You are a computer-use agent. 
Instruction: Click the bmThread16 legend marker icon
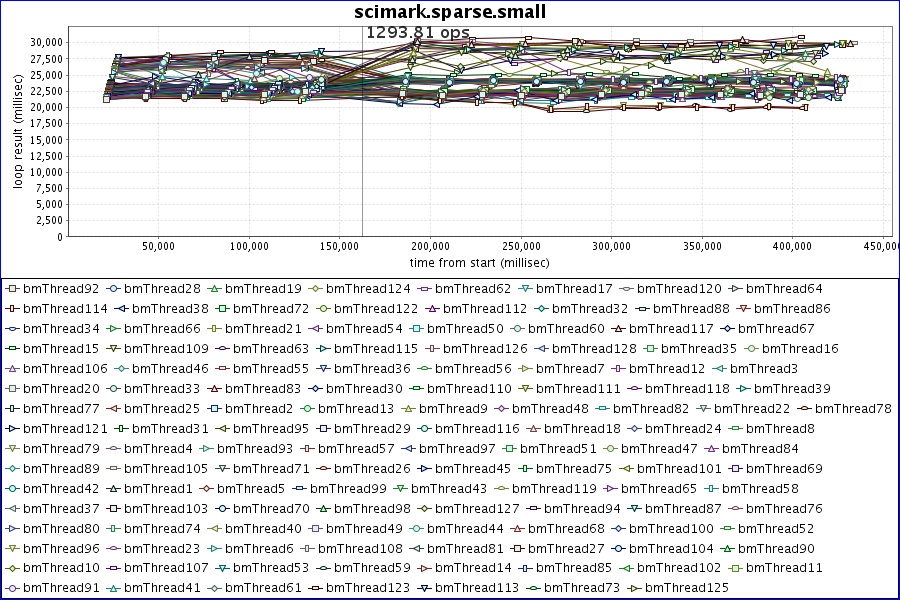tap(752, 348)
